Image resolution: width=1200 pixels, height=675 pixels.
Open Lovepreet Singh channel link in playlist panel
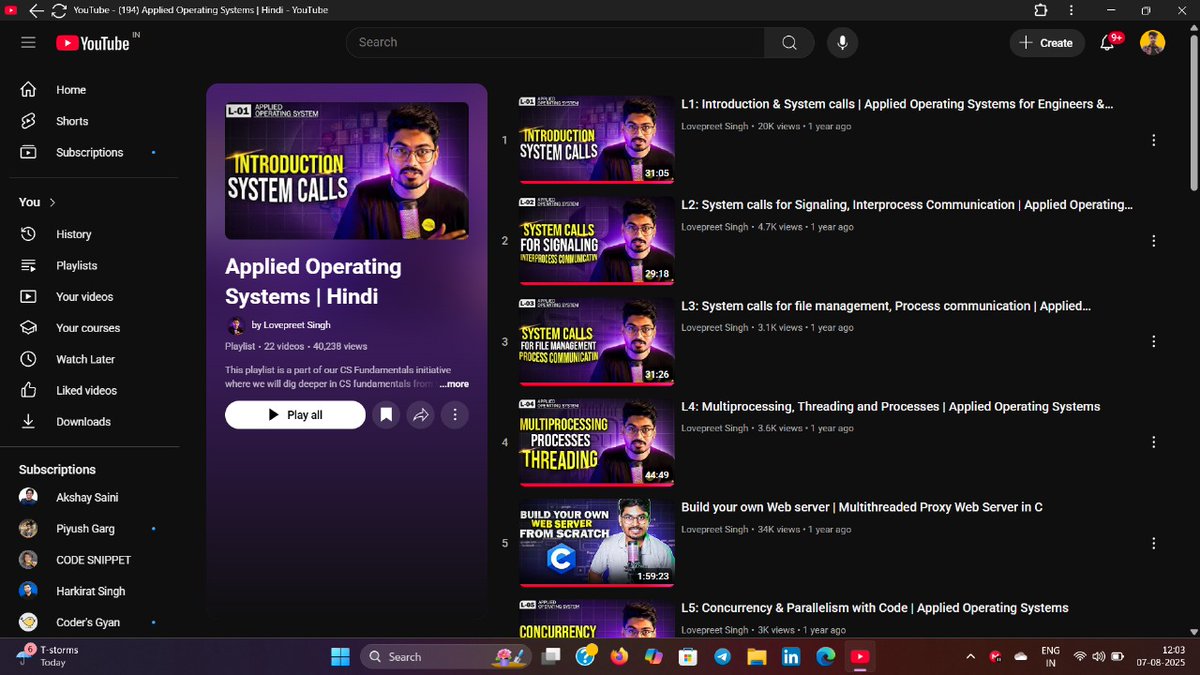tap(291, 325)
